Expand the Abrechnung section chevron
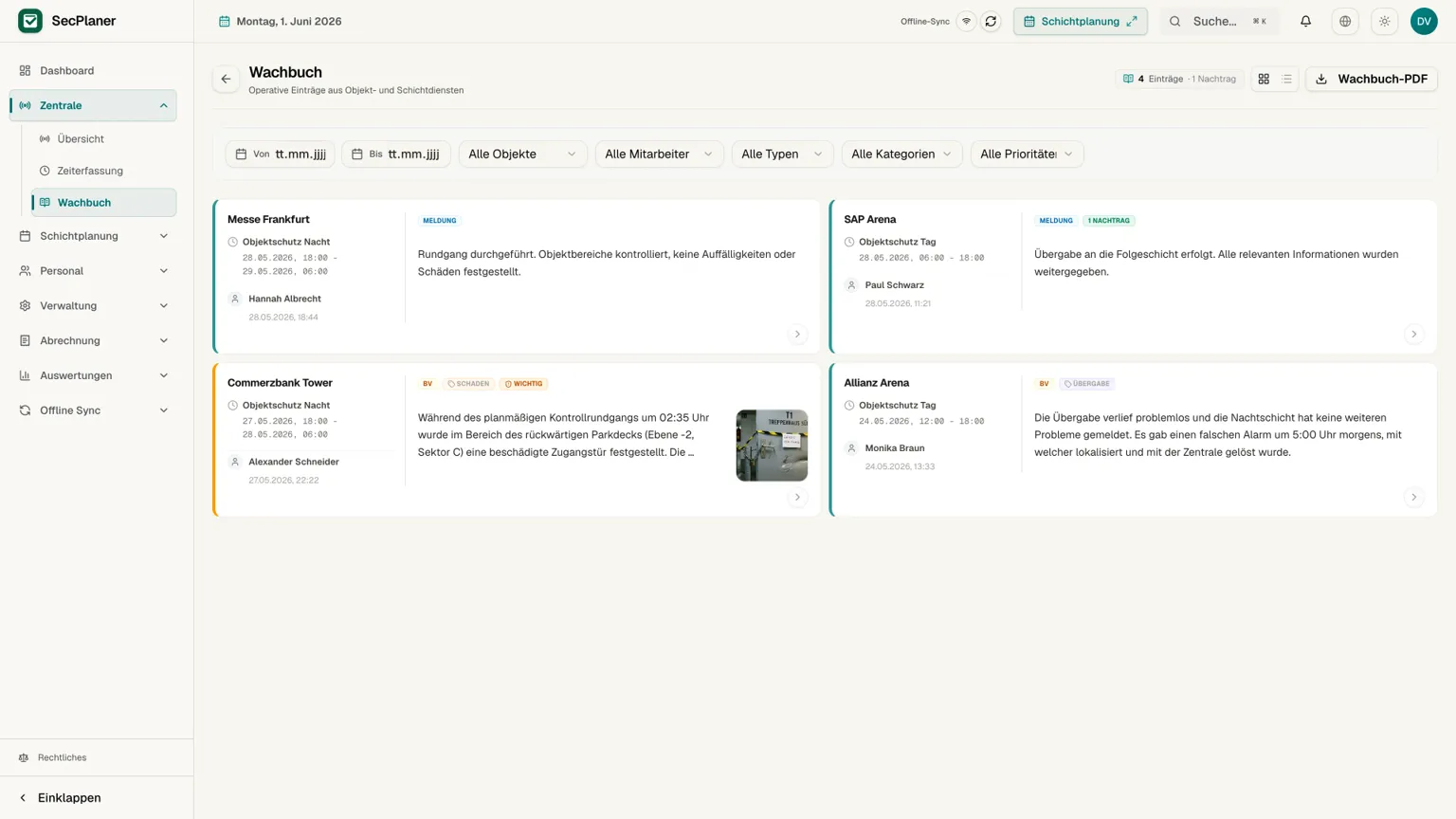 click(163, 340)
